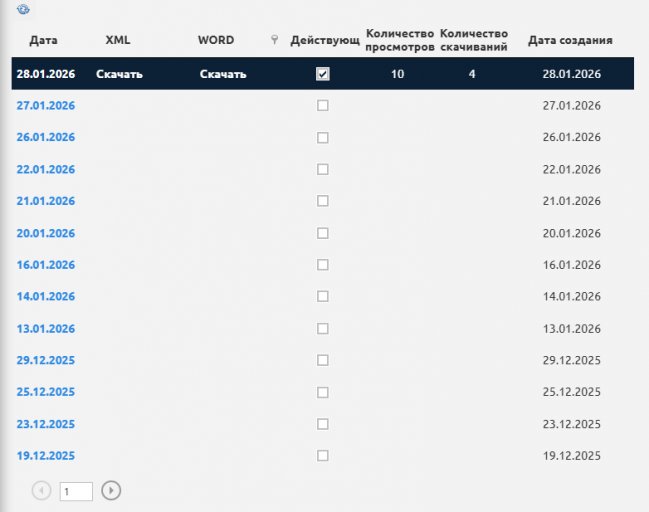
Task: Download XML for 28.01.2026
Action: 119,74
